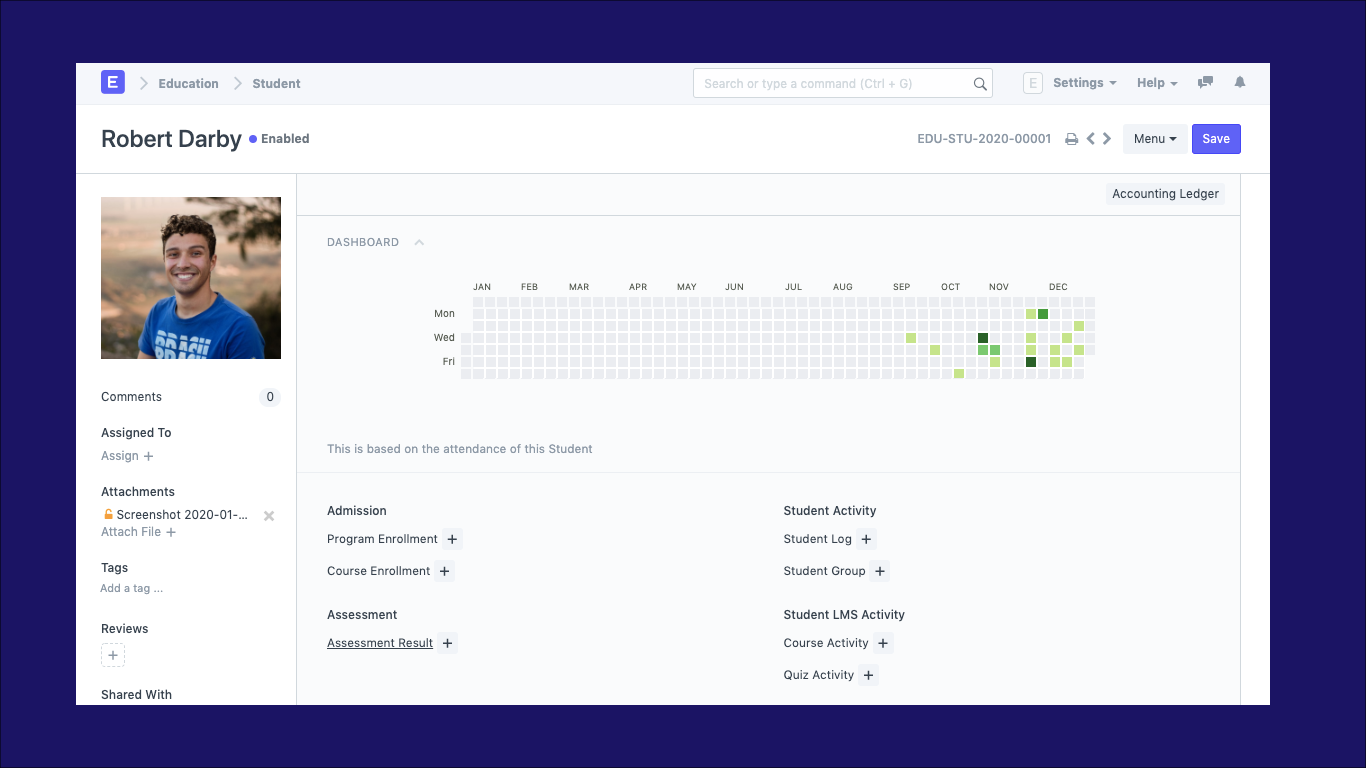Viewport: 1366px width, 768px height.
Task: Click Attach File link
Action: 138,532
